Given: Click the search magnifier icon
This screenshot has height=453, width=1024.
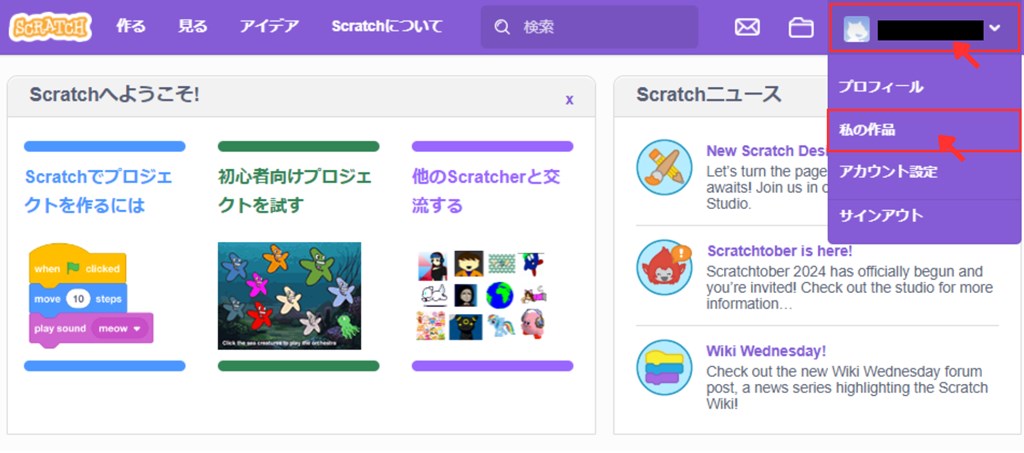Looking at the screenshot, I should click(x=502, y=27).
